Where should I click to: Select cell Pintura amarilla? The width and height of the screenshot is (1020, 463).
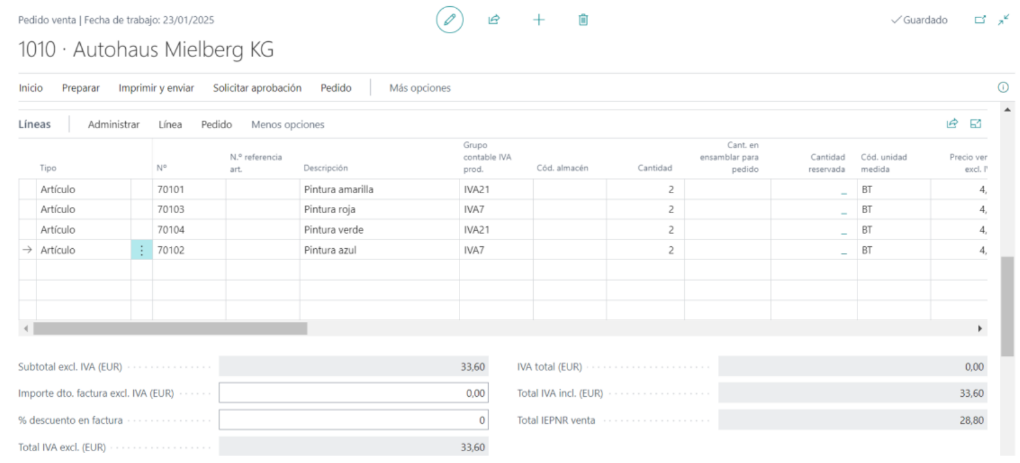tap(379, 190)
